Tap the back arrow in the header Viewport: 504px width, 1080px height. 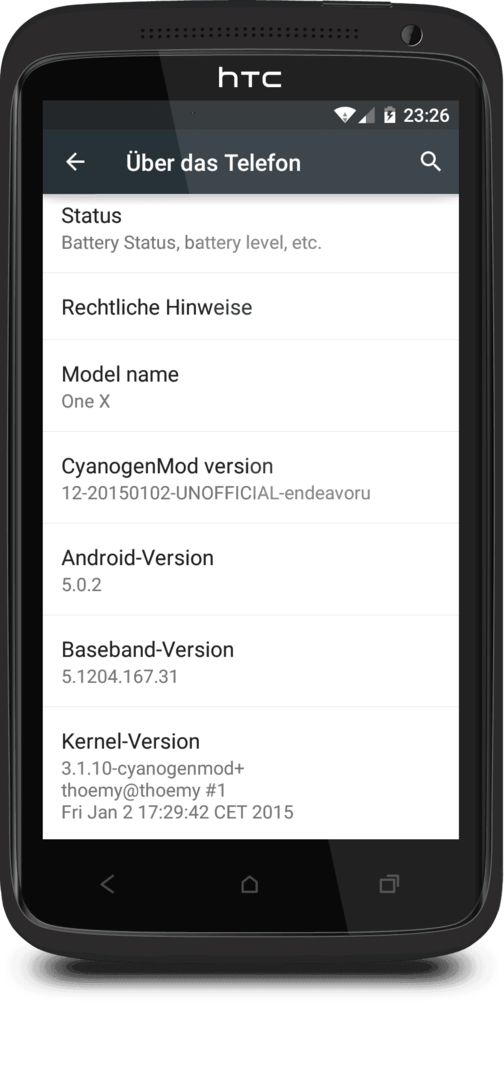[x=75, y=162]
